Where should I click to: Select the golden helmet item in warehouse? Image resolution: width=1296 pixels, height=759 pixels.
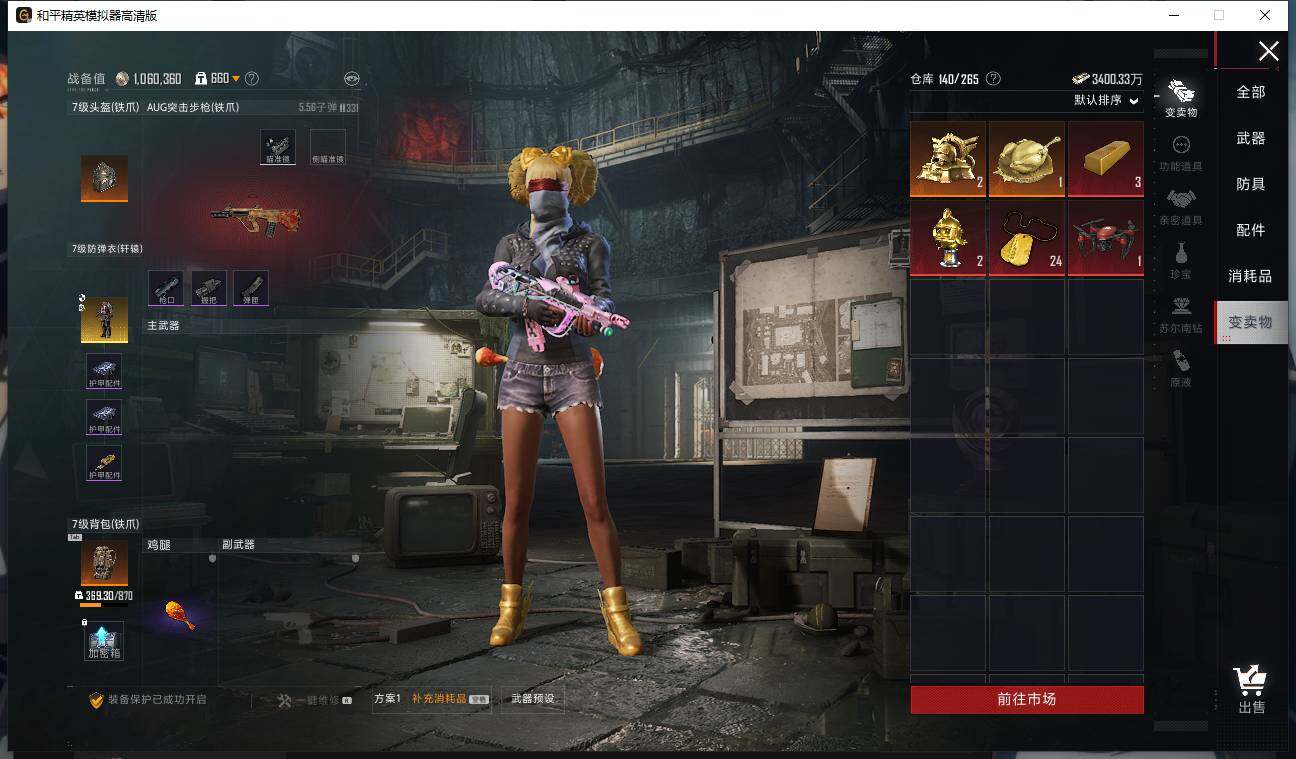coord(948,159)
